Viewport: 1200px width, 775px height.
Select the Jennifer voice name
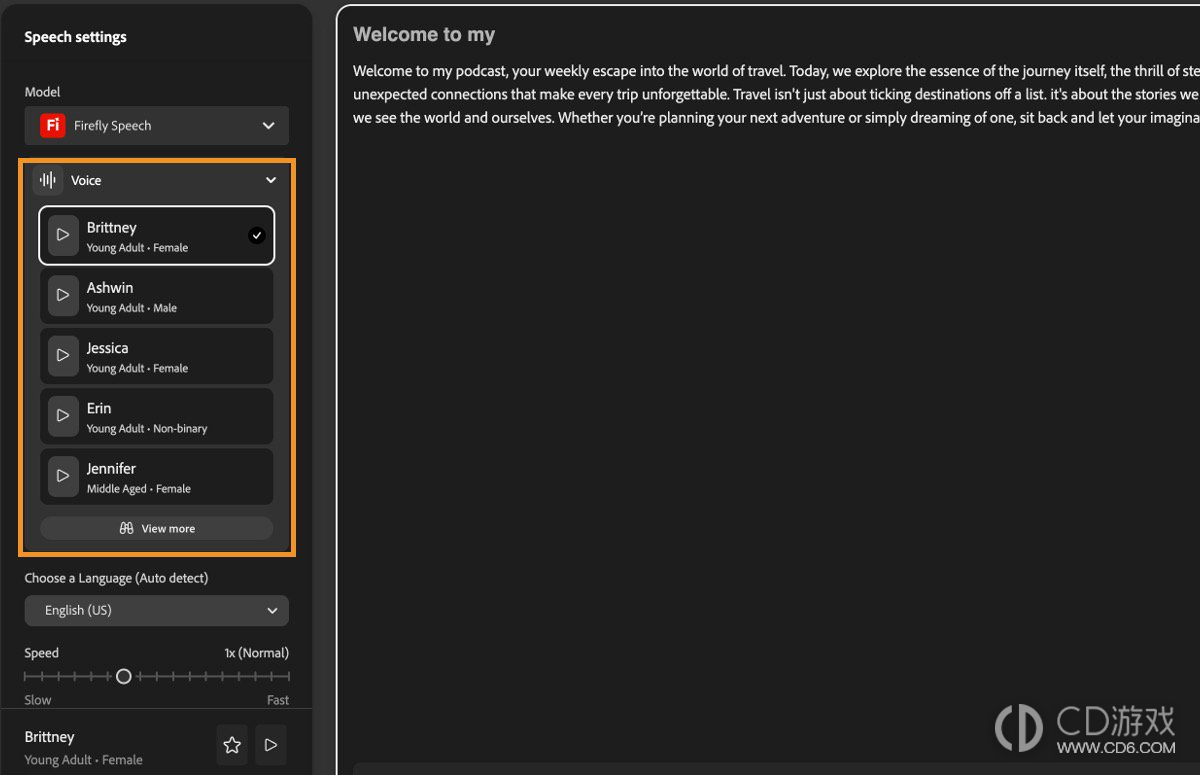coord(111,468)
